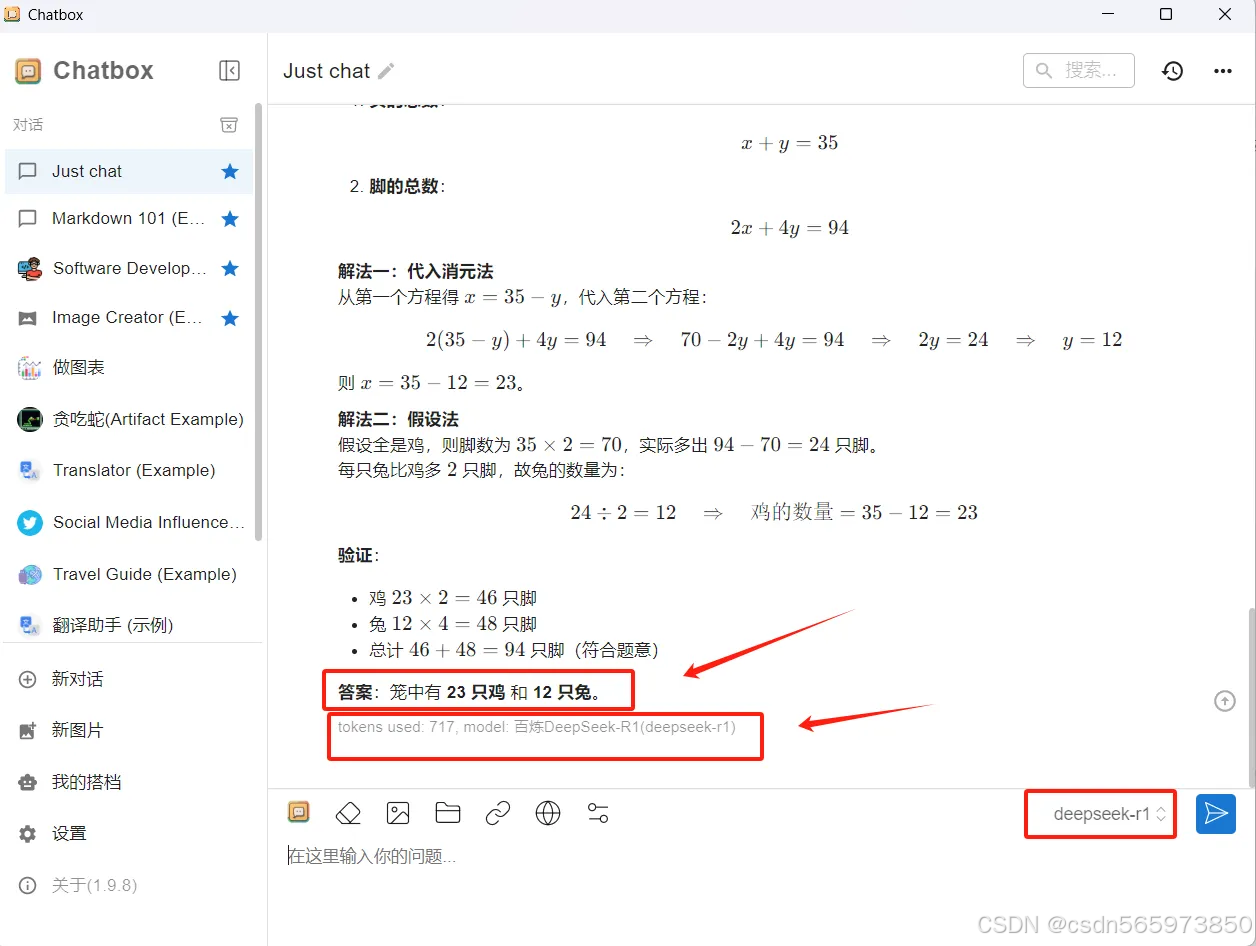Open the three-dot overflow menu
This screenshot has width=1256, height=946.
click(1223, 70)
